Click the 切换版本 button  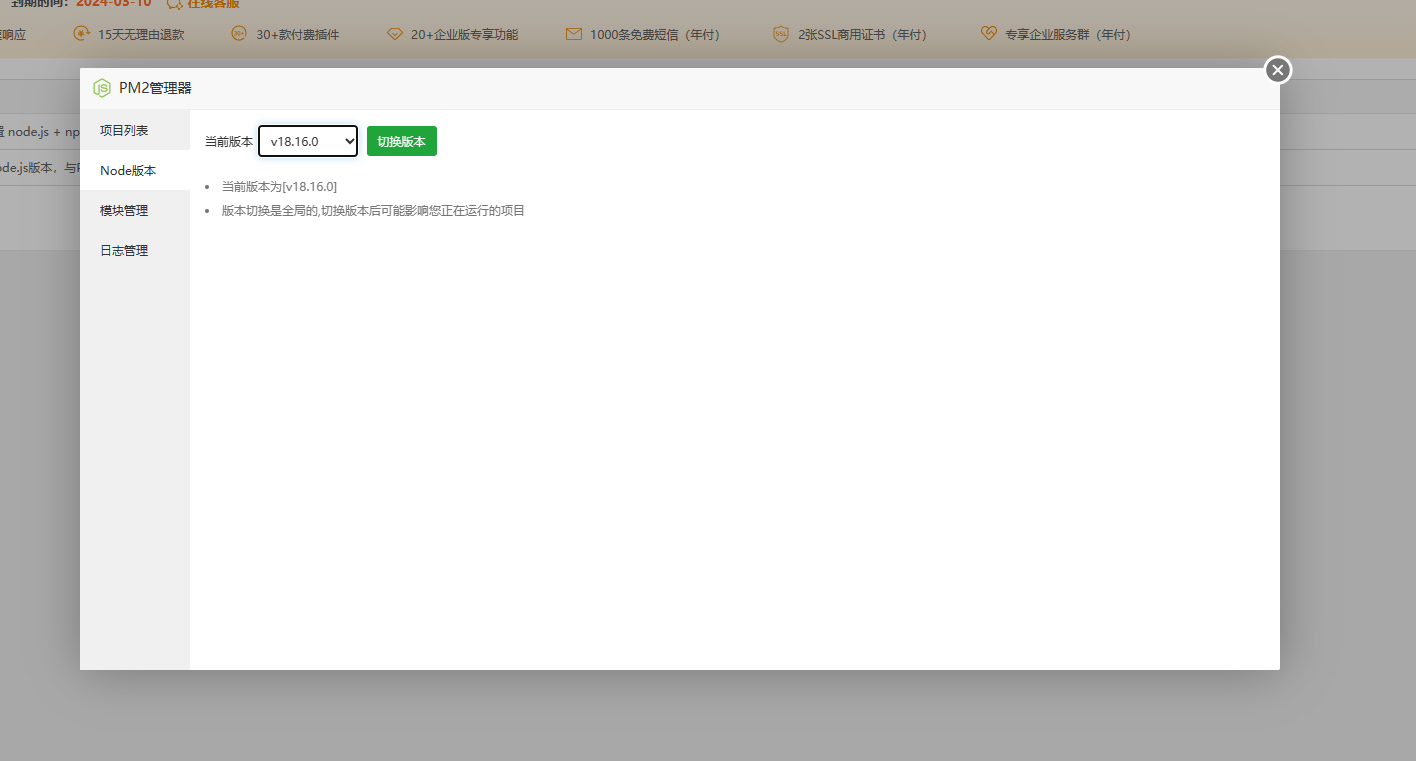[x=402, y=141]
